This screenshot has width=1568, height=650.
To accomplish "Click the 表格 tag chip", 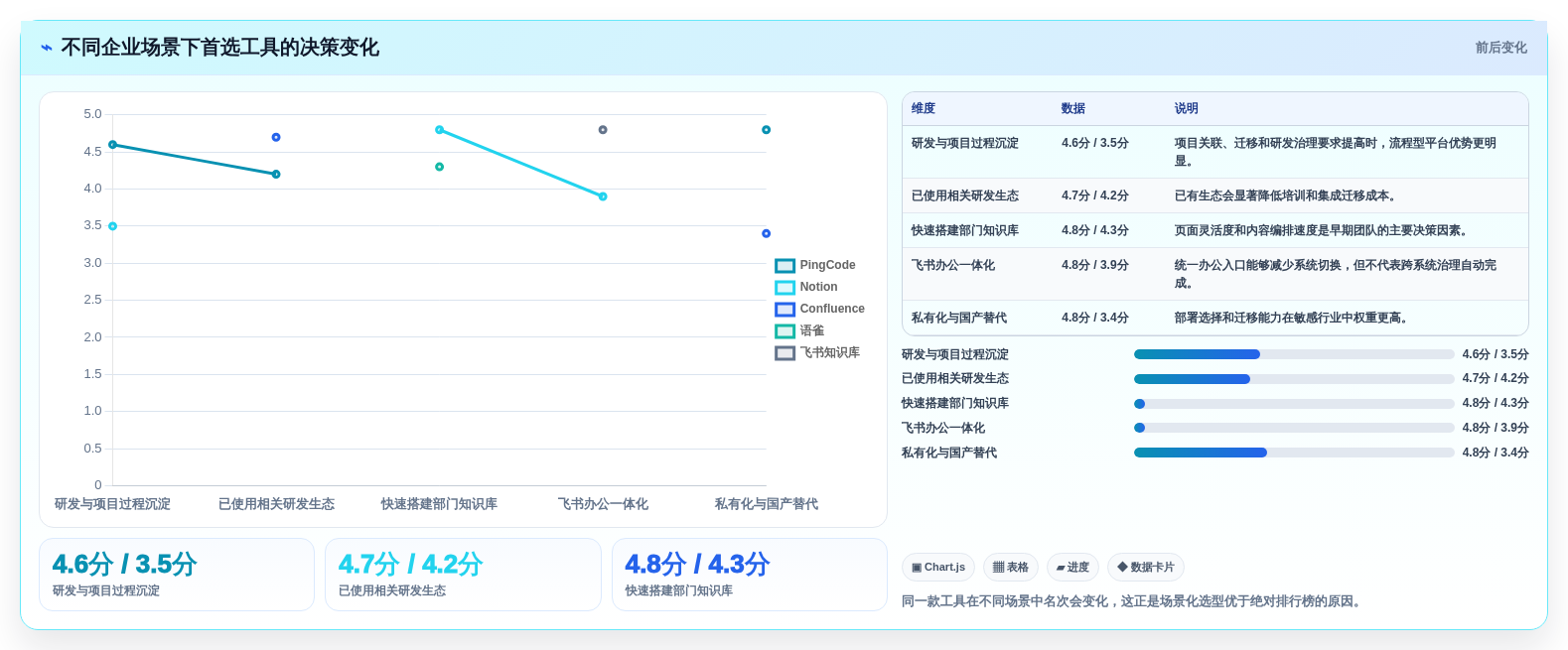I will point(1011,568).
